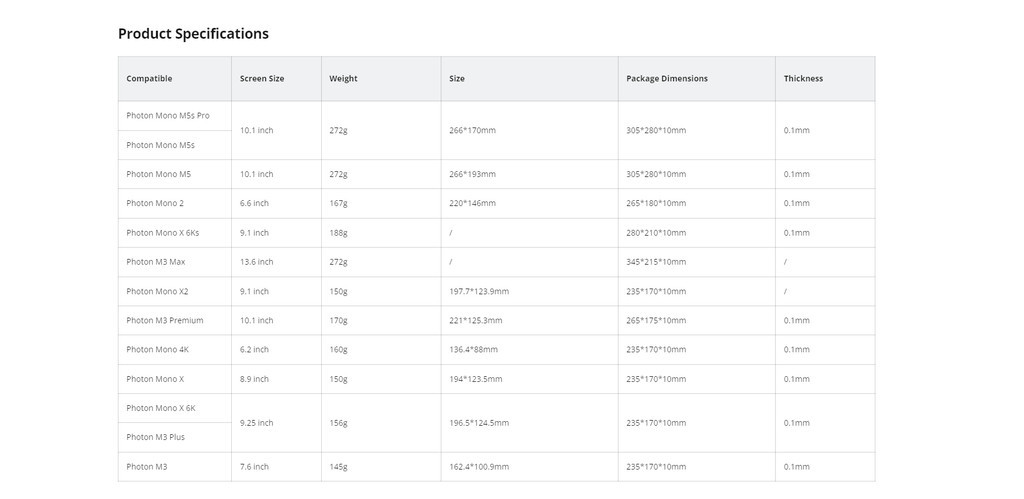The width and height of the screenshot is (1024, 499).
Task: Select the Photon M3 cell
Action: pos(174,466)
